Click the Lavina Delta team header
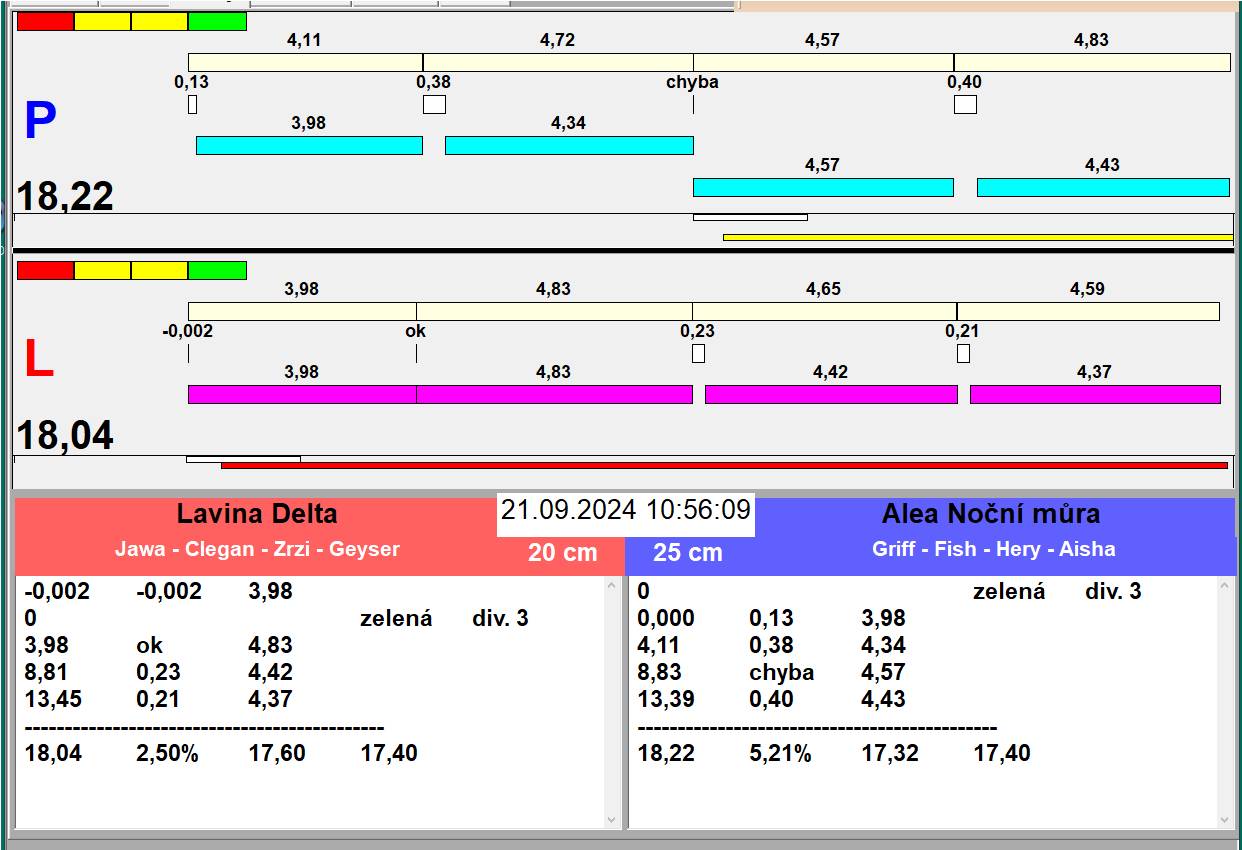Viewport: 1242px width, 850px height. [x=257, y=514]
